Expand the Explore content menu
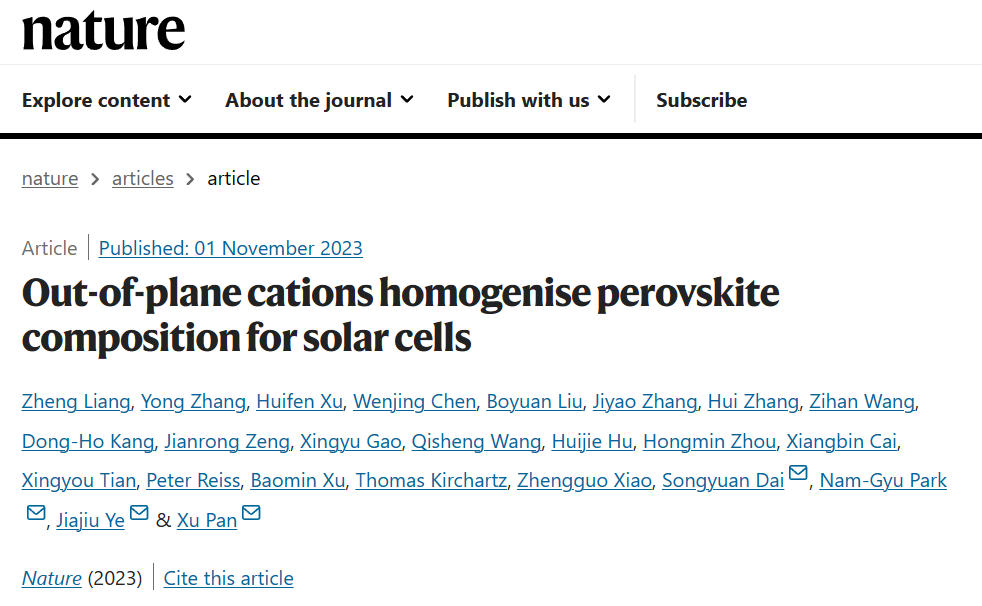The image size is (982, 606). [x=106, y=100]
